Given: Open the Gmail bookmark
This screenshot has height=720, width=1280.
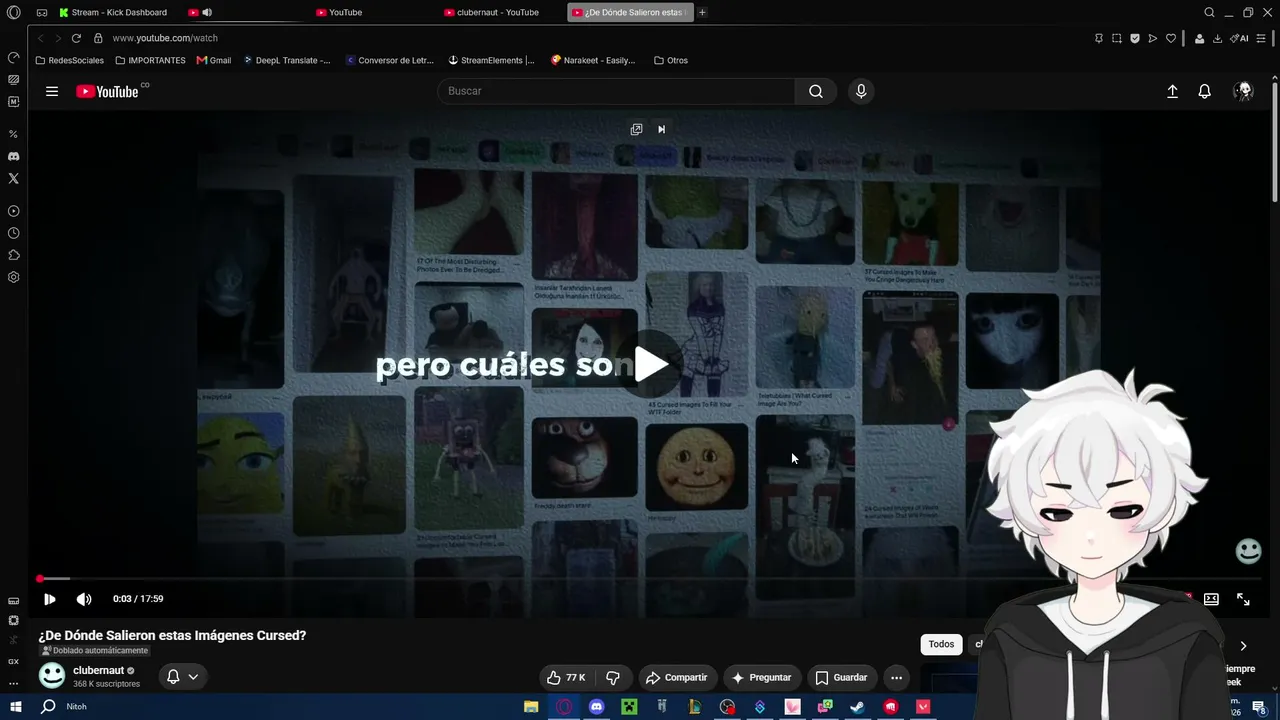Looking at the screenshot, I should pos(214,60).
